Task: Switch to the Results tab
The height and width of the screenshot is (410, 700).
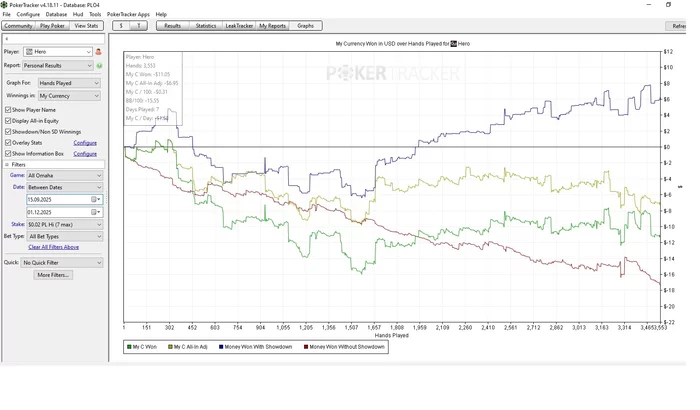Action: click(172, 26)
